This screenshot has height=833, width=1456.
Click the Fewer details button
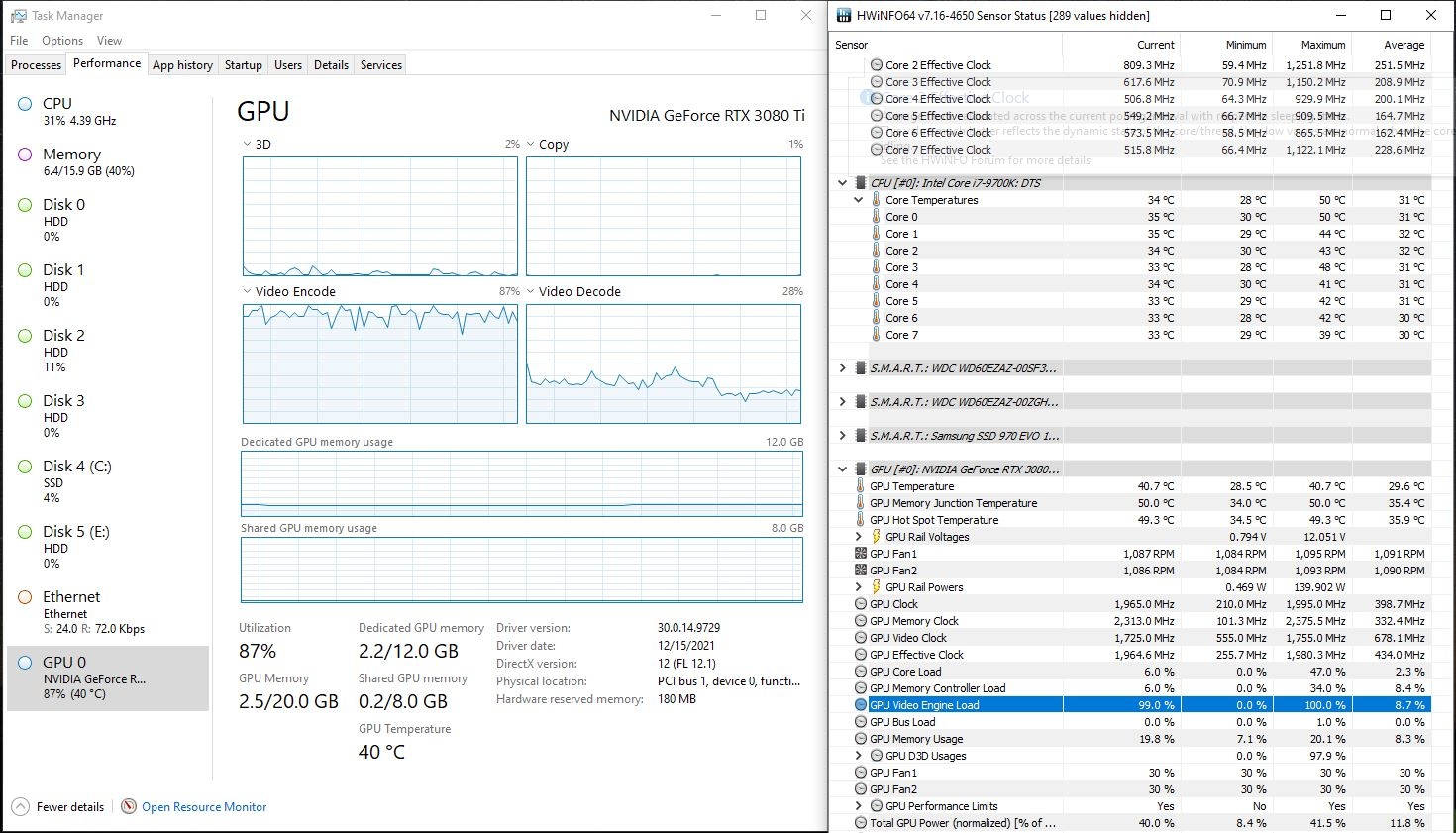point(69,807)
